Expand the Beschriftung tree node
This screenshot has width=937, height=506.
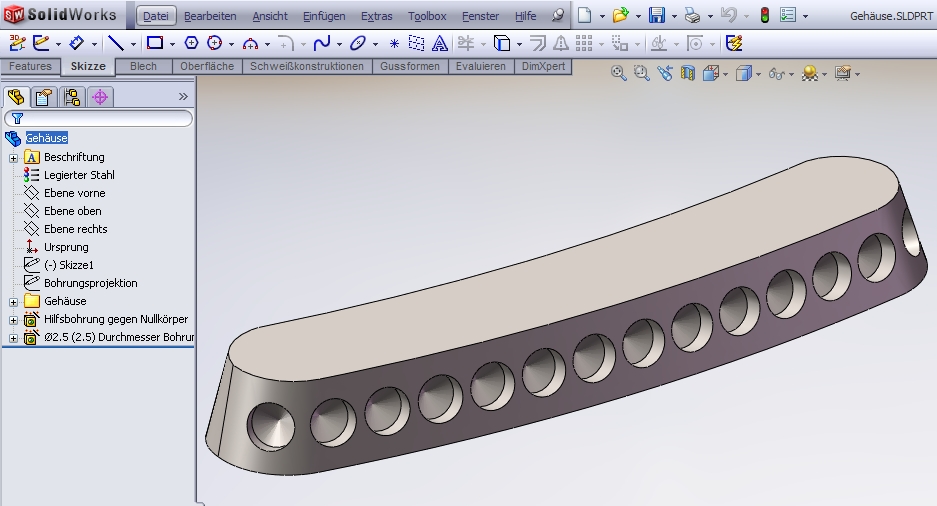pos(13,157)
